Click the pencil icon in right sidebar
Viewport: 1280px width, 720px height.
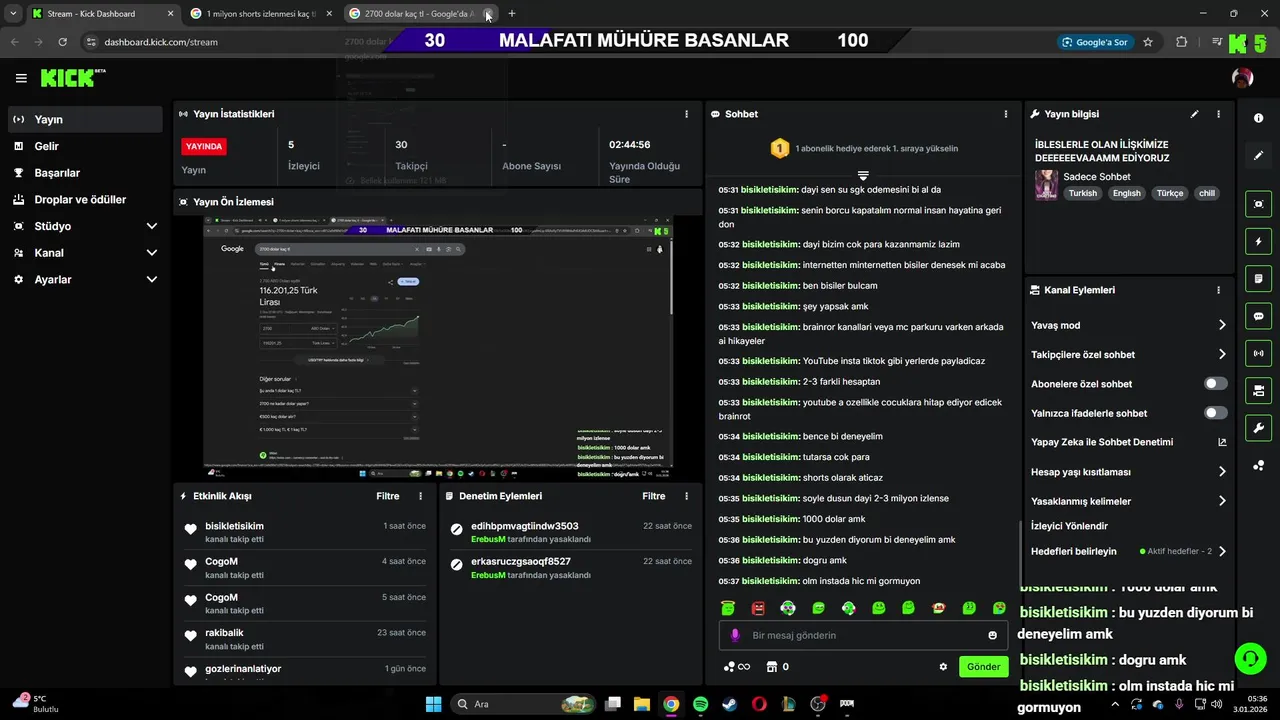pos(1258,156)
